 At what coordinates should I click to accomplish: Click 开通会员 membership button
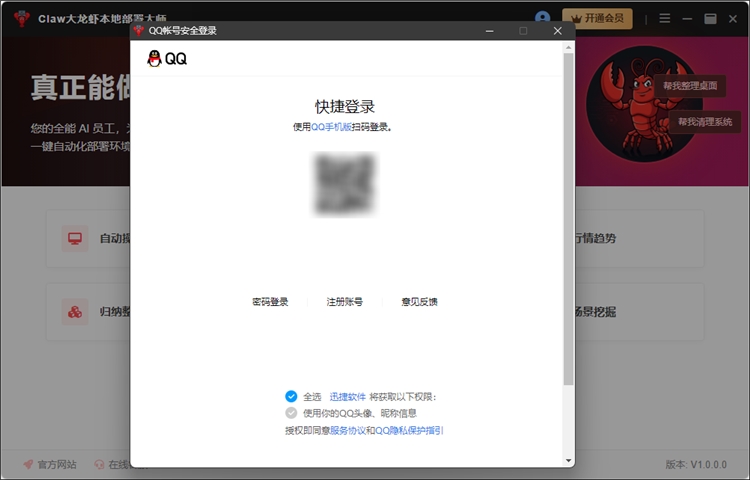click(x=597, y=19)
